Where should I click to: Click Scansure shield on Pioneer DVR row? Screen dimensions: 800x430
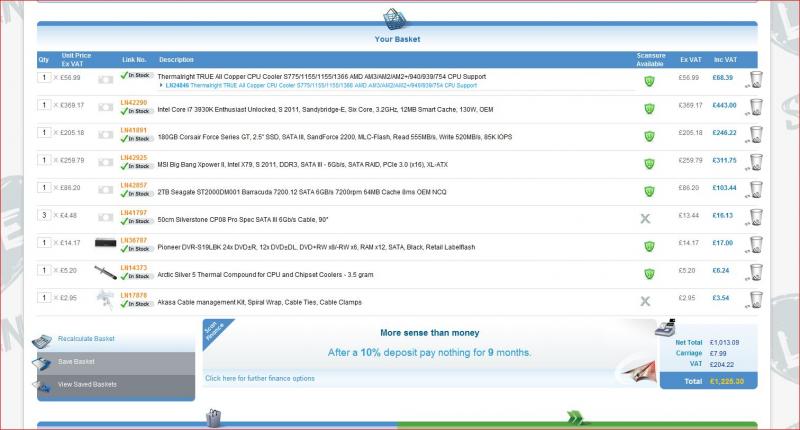[649, 246]
